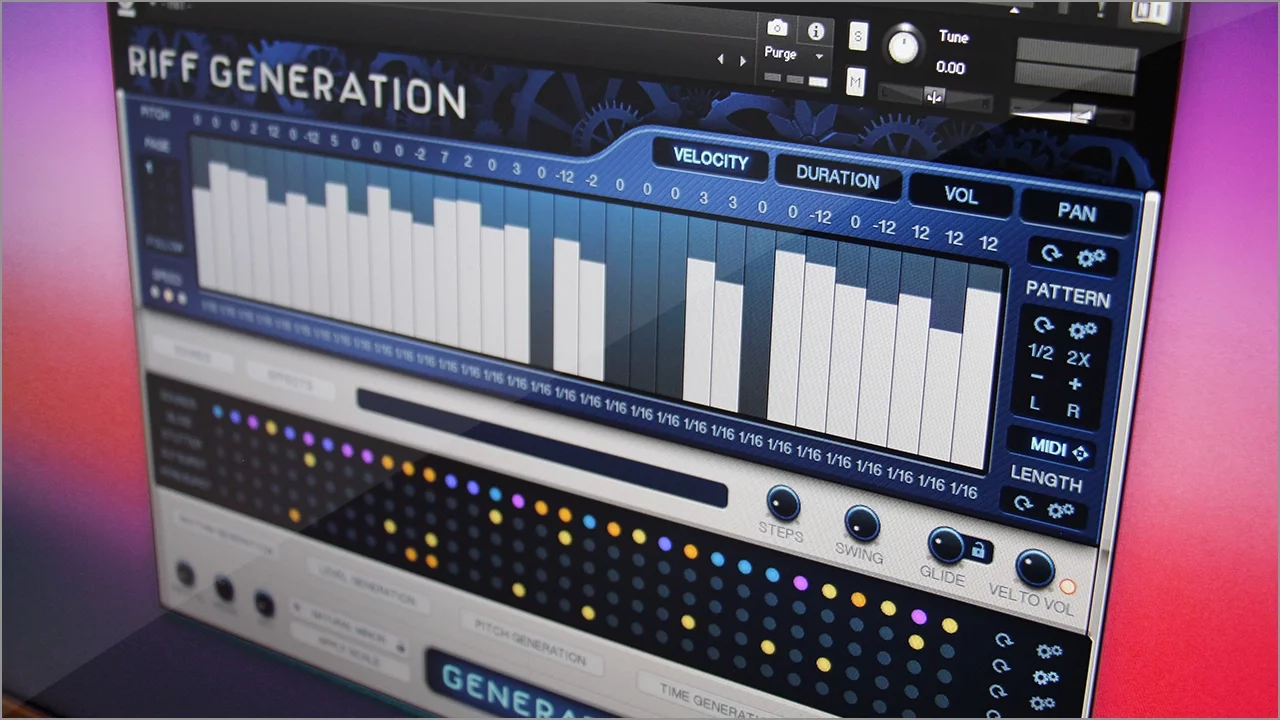Enable the orange VEL TO VOL indicator light
Image resolution: width=1280 pixels, height=720 pixels.
(x=1067, y=587)
